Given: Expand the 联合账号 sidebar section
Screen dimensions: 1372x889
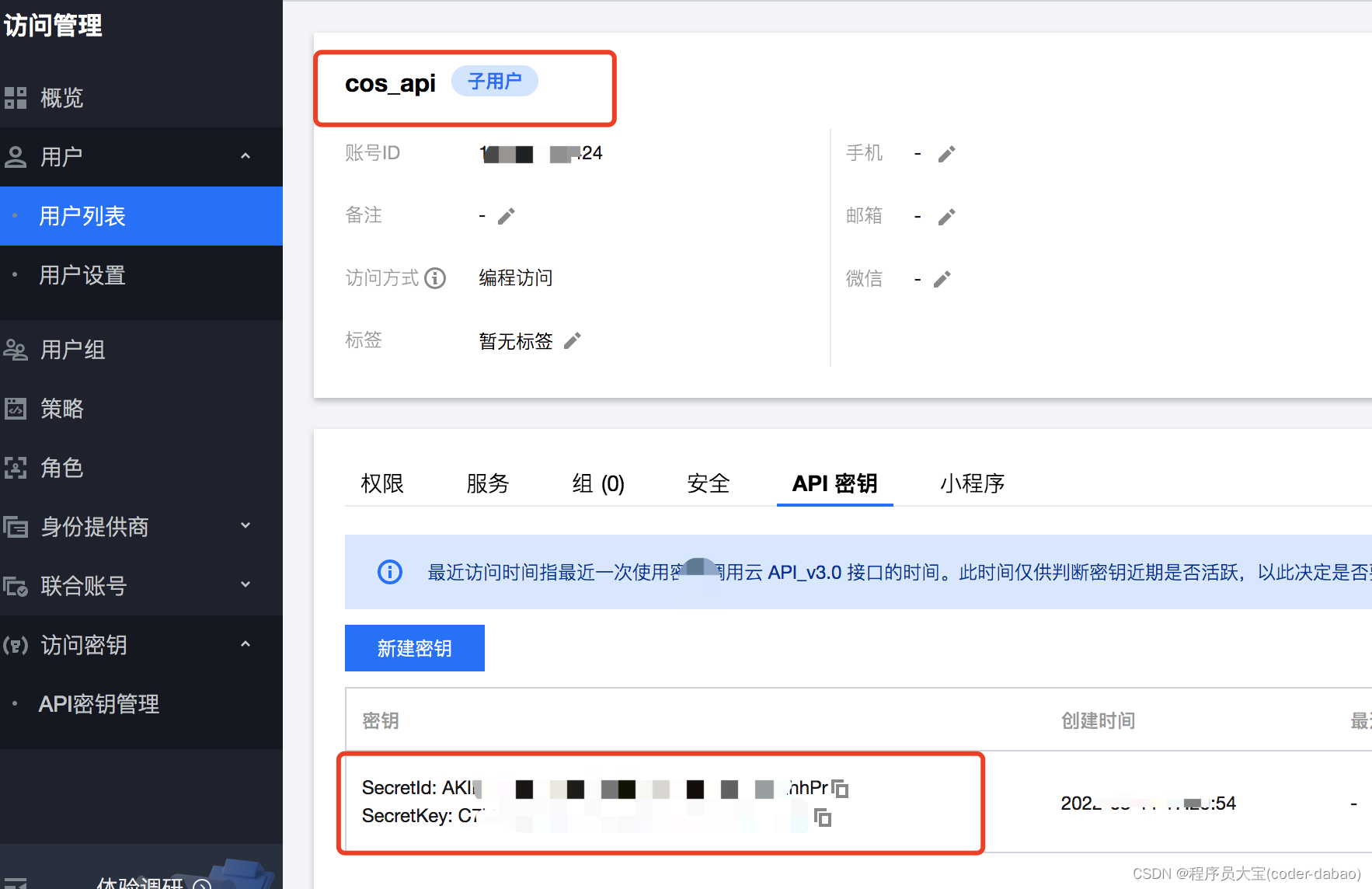Looking at the screenshot, I should 245,585.
